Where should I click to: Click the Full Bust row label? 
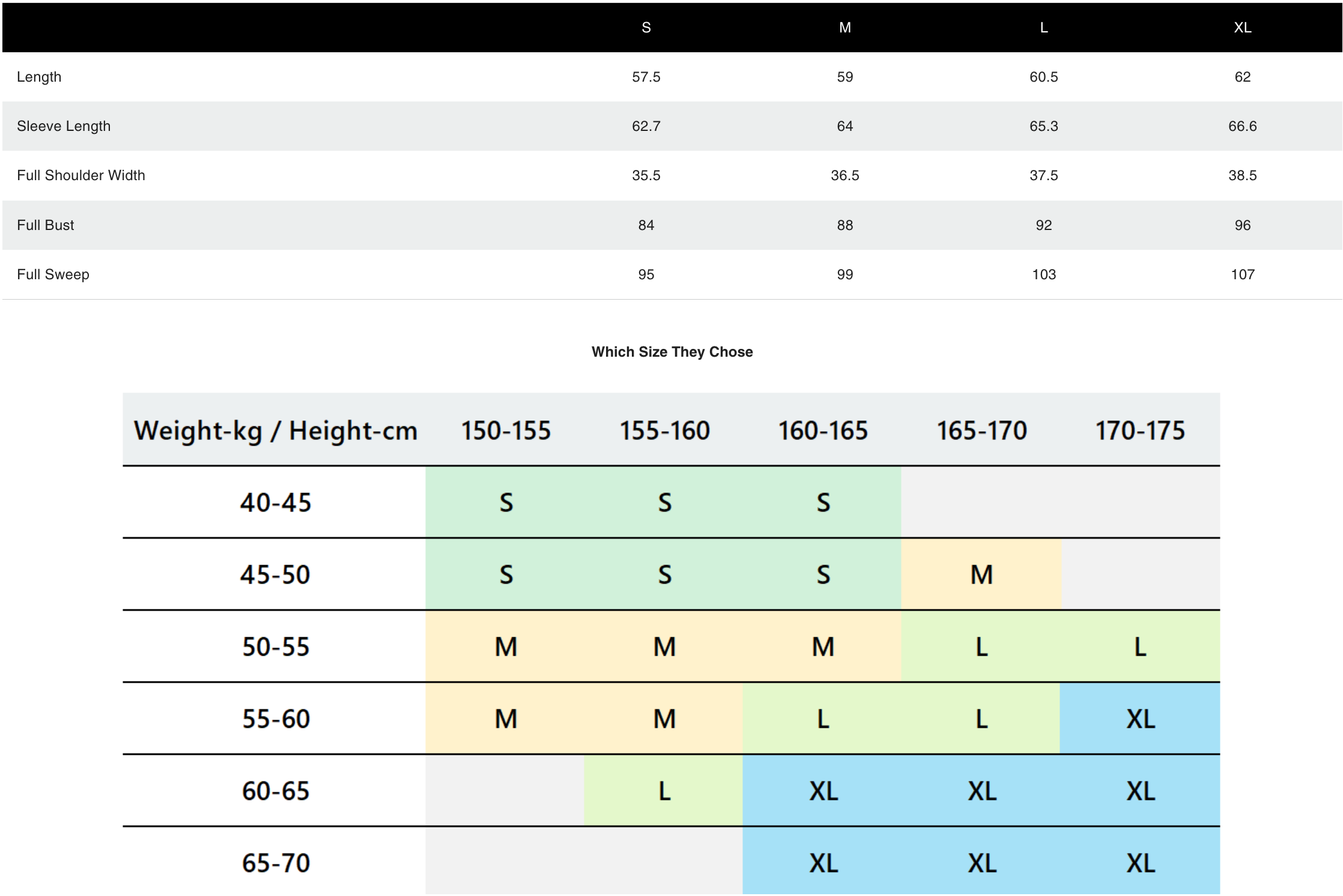(46, 225)
